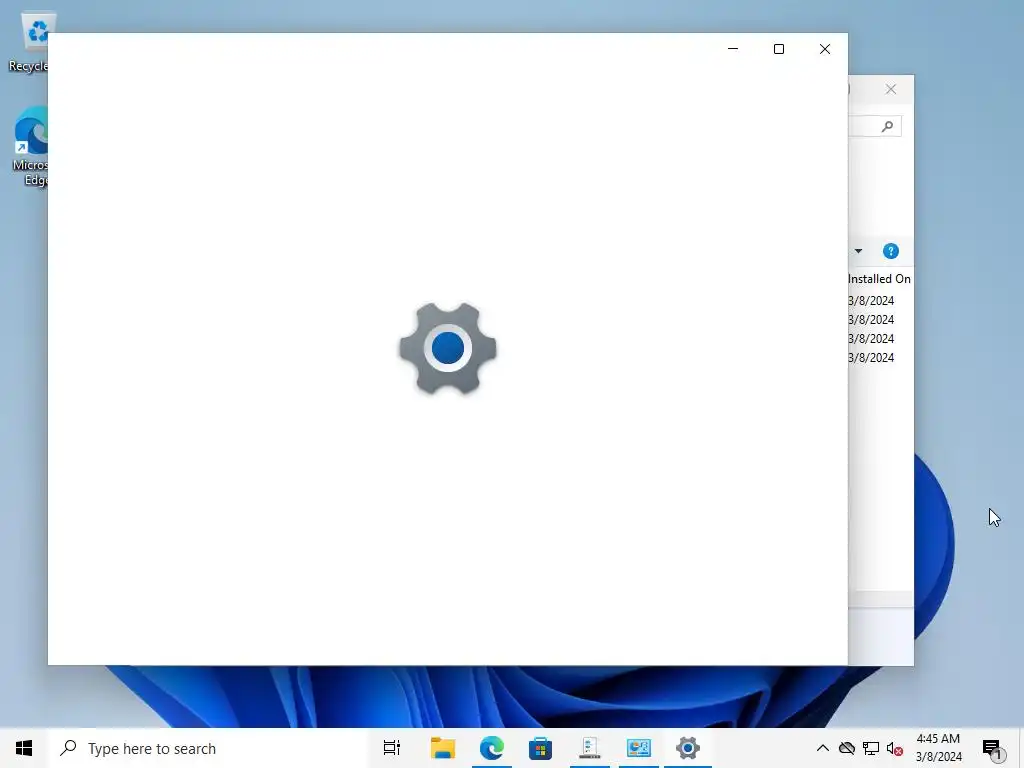Select the second 3/8/2024 update row
1024x768 pixels.
871,319
